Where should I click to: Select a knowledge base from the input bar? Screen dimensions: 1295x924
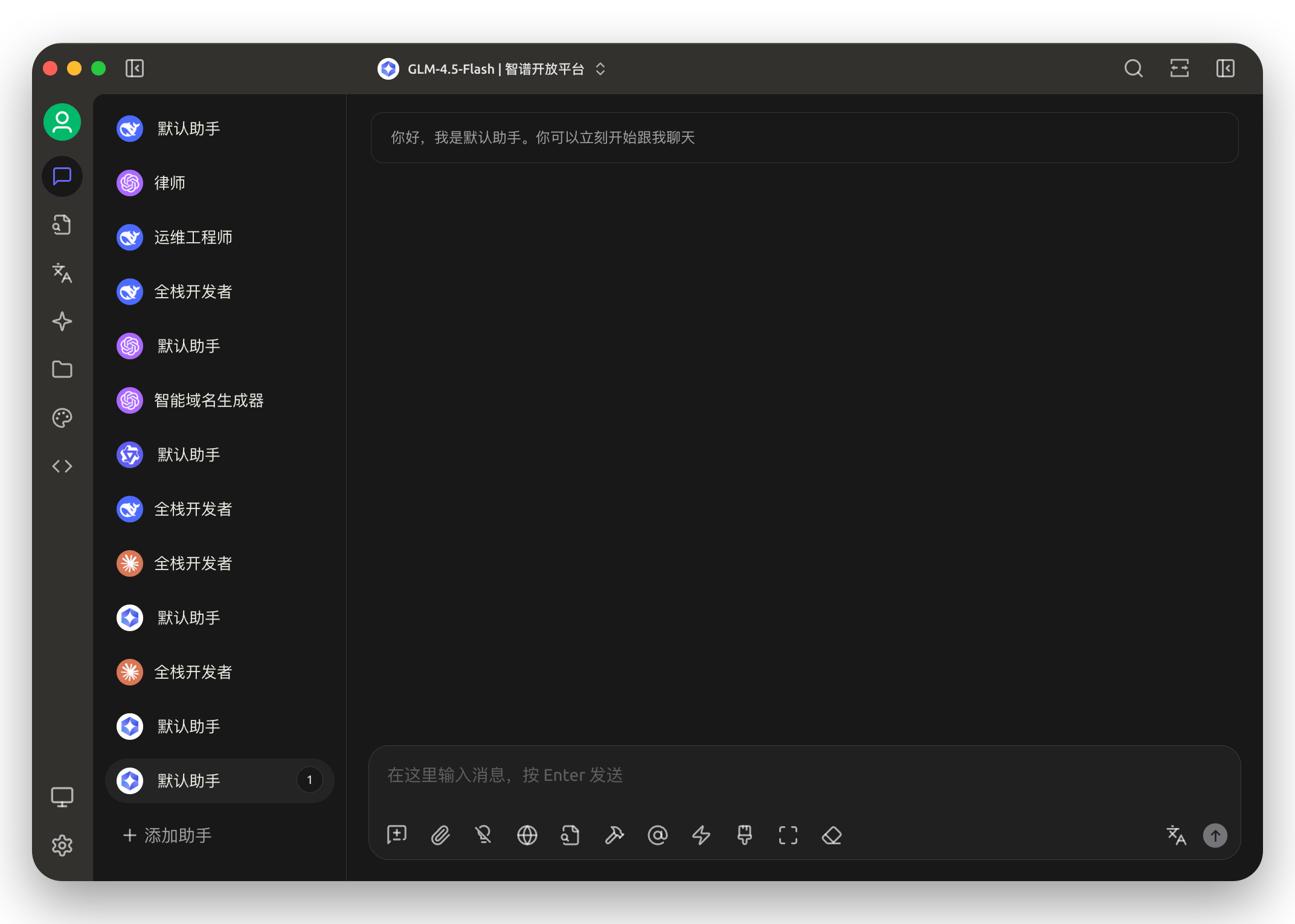[570, 835]
